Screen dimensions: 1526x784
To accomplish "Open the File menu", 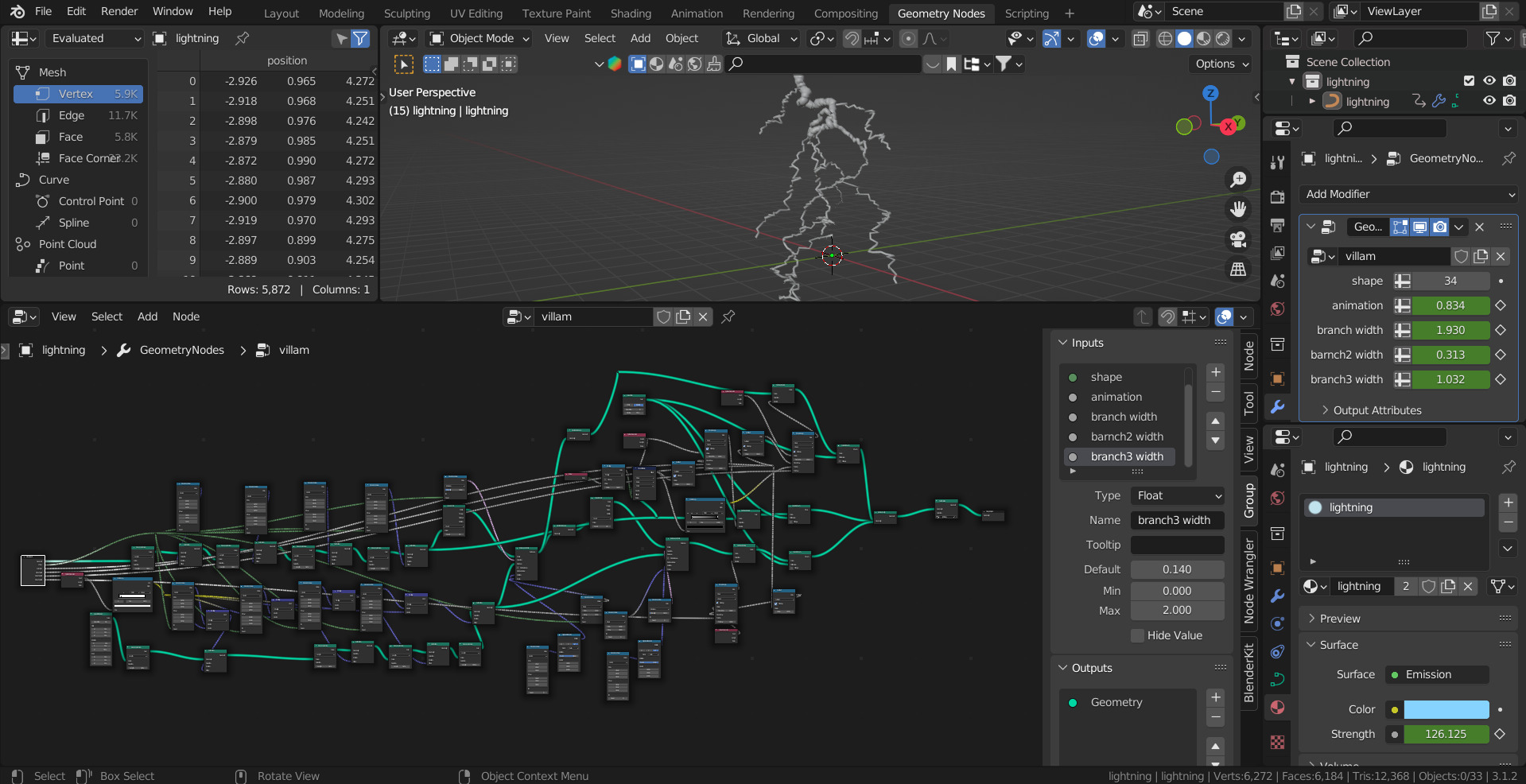I will click(x=44, y=11).
